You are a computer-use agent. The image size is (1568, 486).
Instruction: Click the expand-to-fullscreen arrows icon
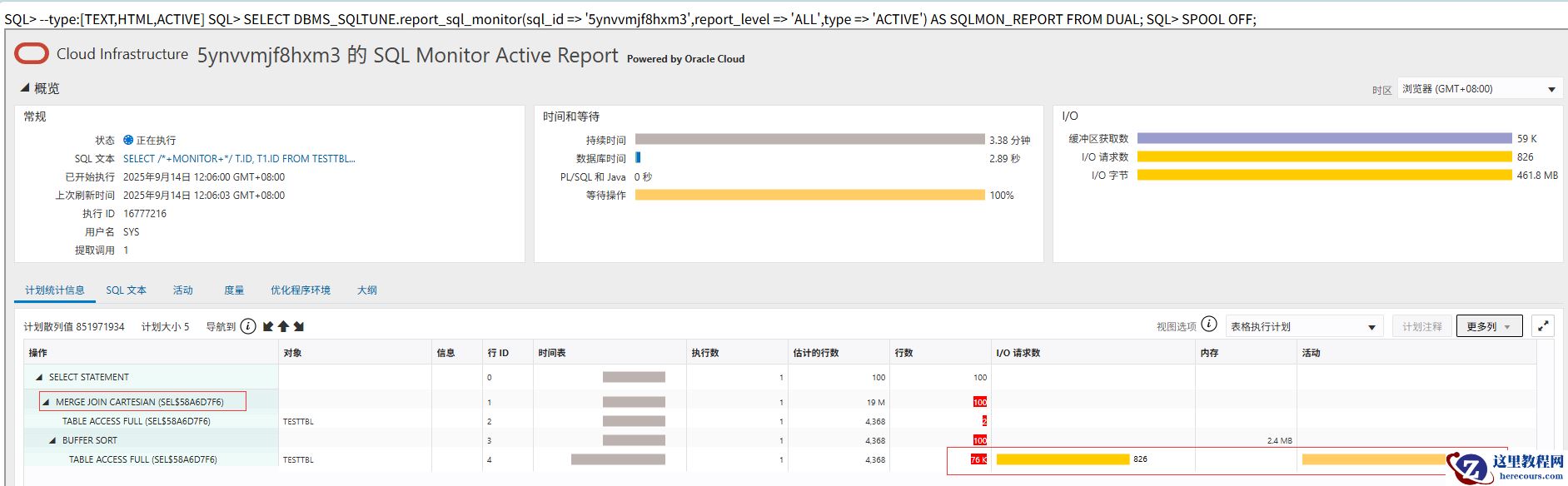[1543, 326]
